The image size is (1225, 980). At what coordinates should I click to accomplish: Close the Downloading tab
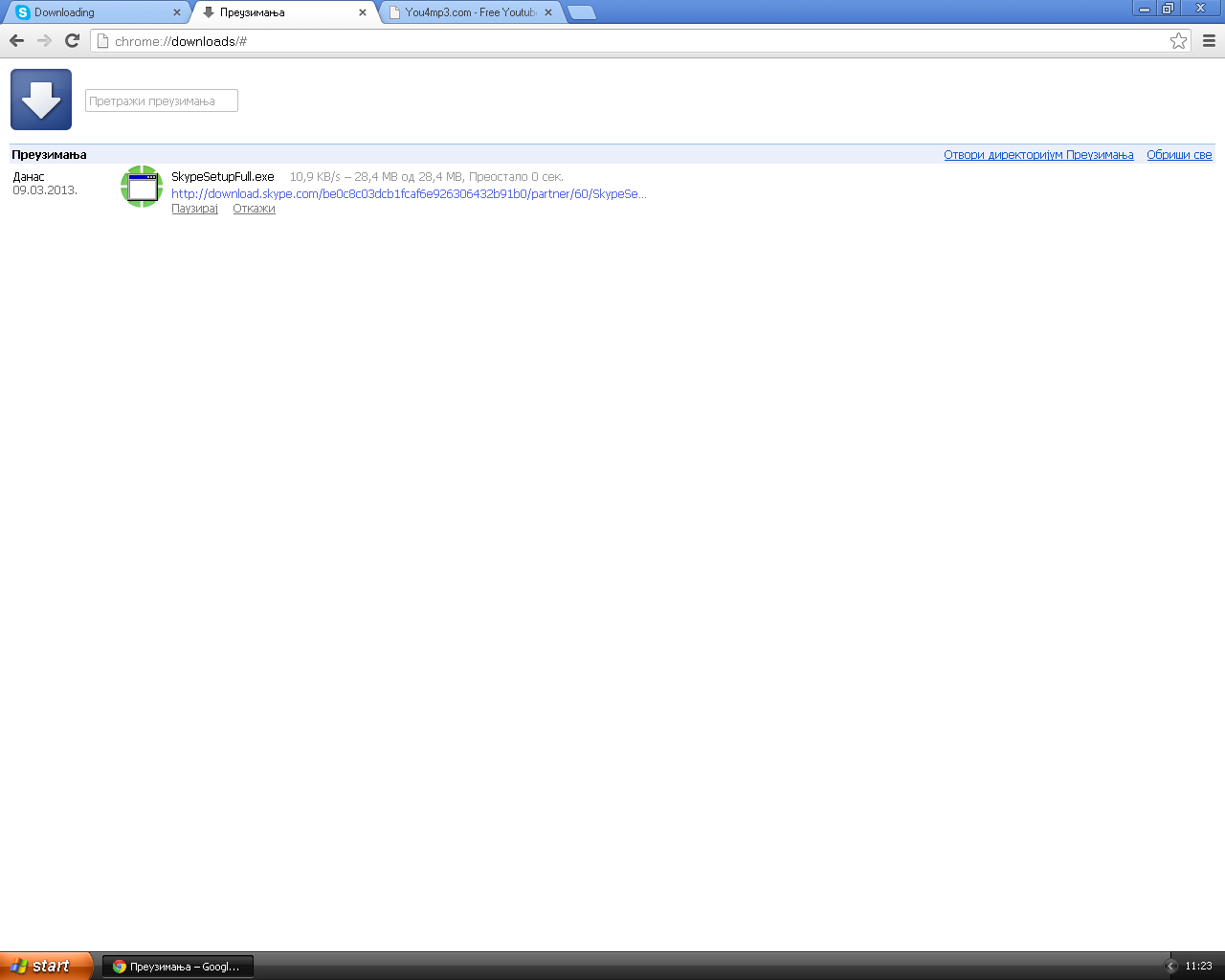(x=177, y=12)
